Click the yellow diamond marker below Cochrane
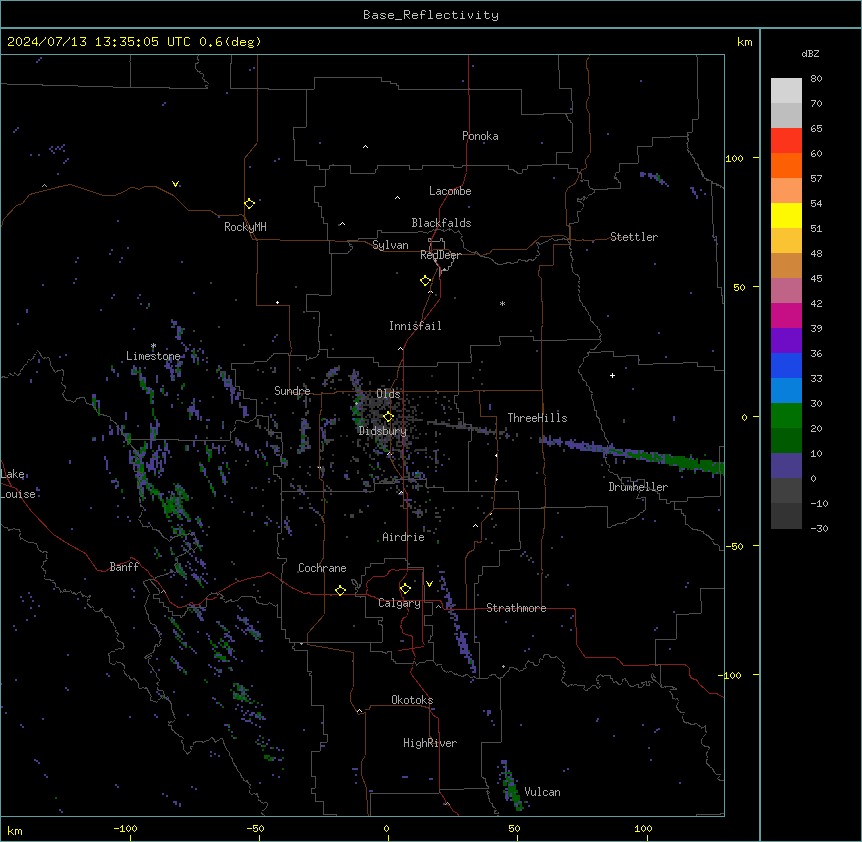The height and width of the screenshot is (842, 862). click(x=340, y=590)
